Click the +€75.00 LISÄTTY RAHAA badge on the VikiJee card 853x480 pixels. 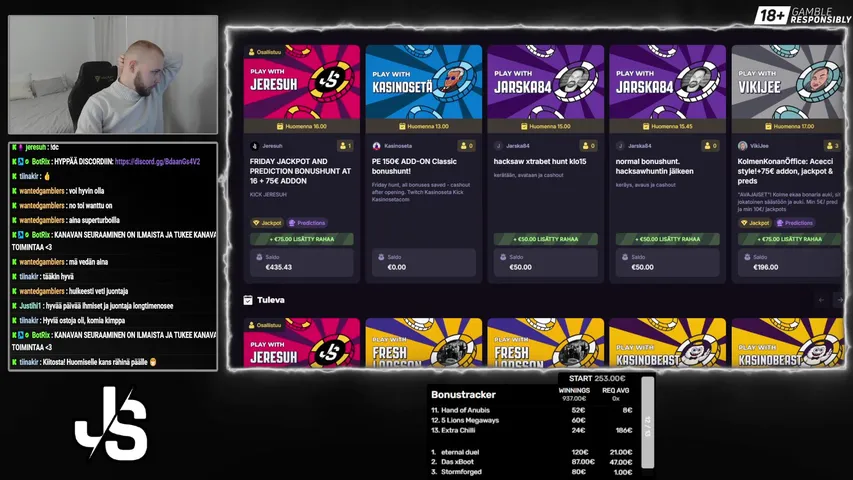pyautogui.click(x=789, y=239)
